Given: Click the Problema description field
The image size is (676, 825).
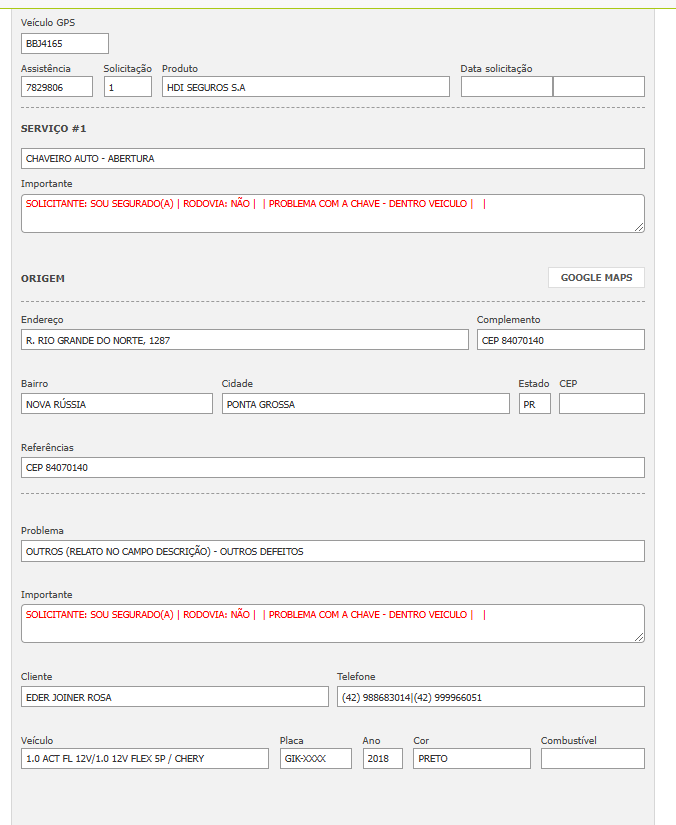Looking at the screenshot, I should point(332,551).
